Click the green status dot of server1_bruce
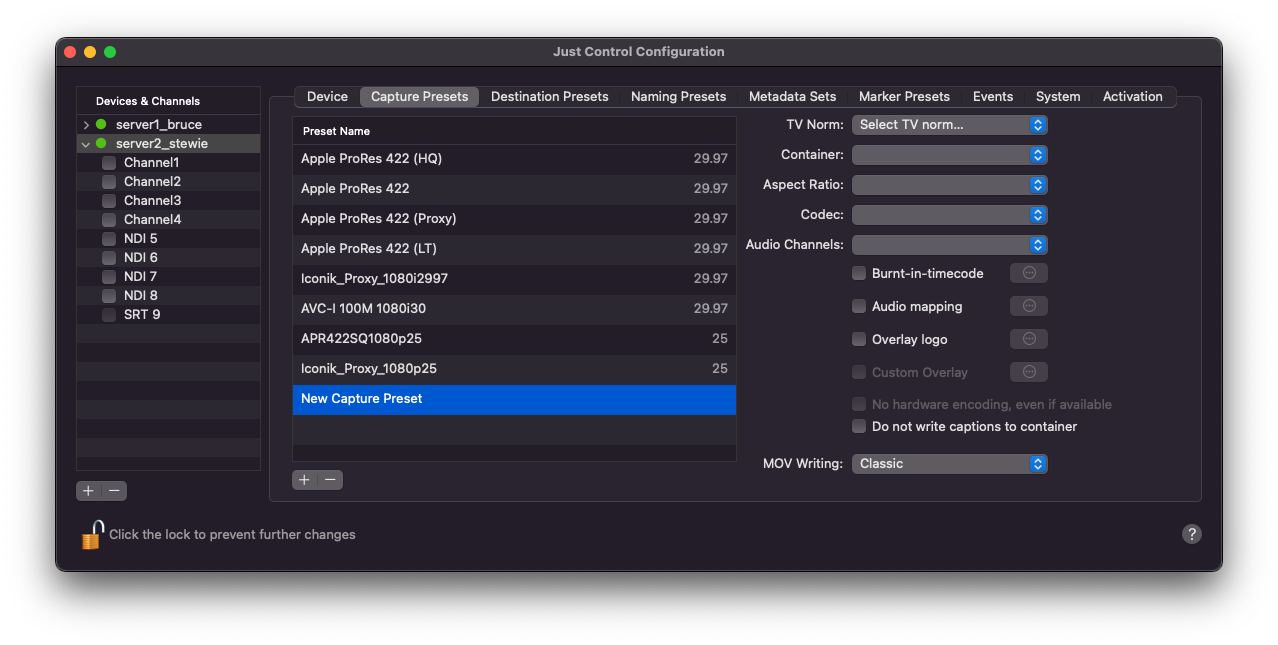1278x645 pixels. (x=101, y=125)
